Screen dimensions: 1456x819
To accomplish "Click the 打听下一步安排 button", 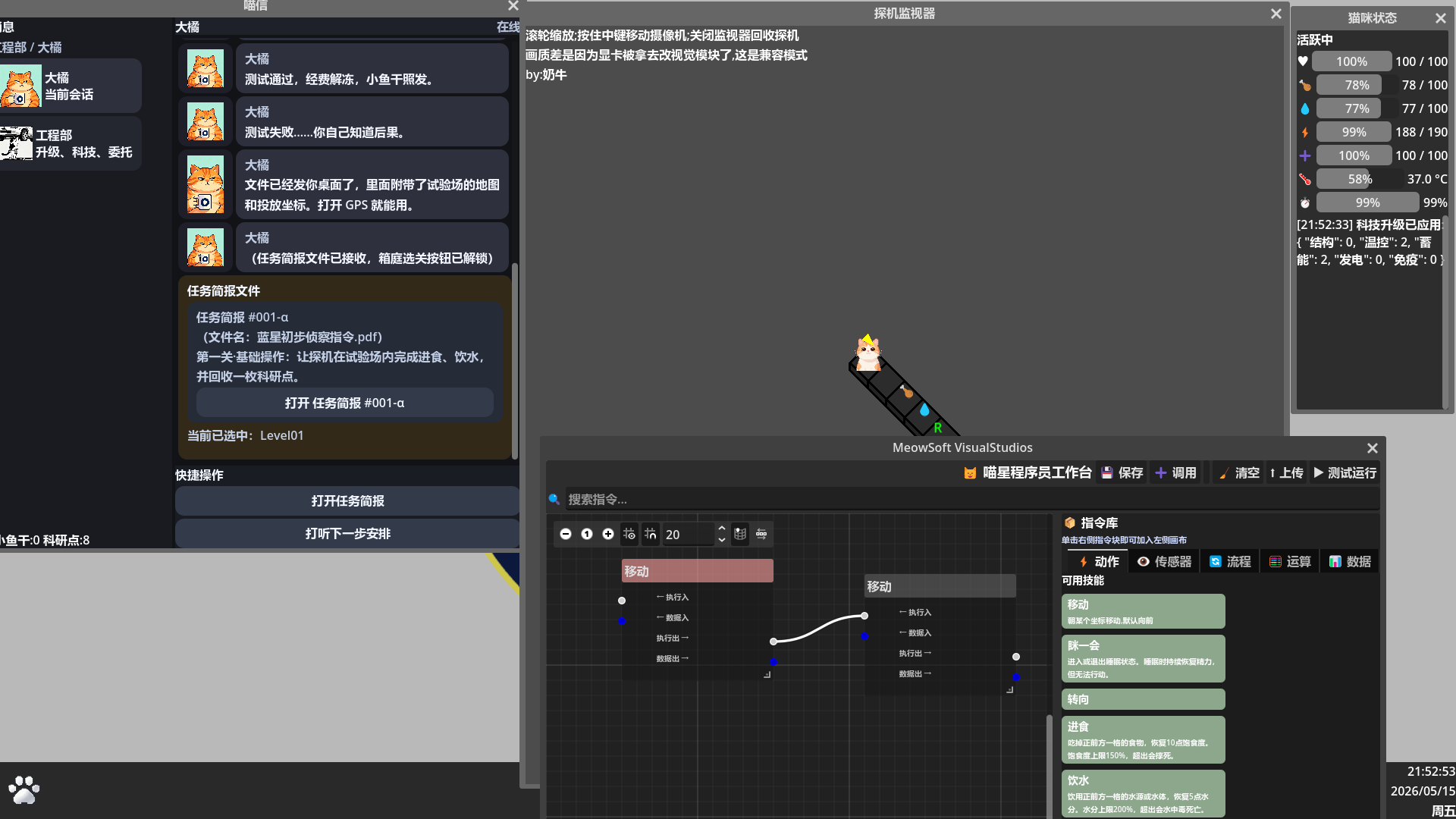I will [x=347, y=533].
